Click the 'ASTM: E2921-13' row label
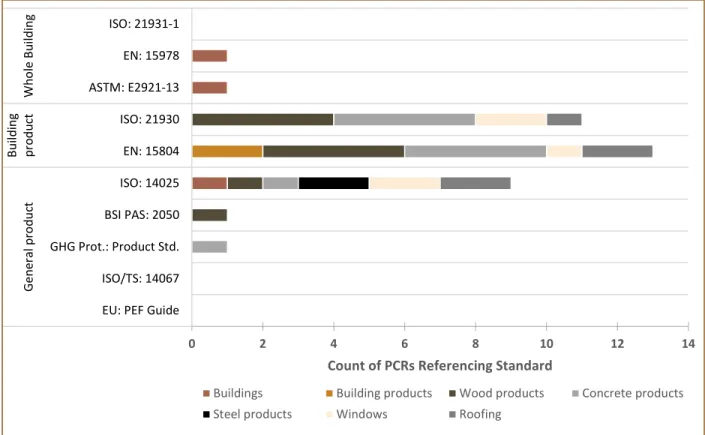The height and width of the screenshot is (435, 705). (x=134, y=87)
